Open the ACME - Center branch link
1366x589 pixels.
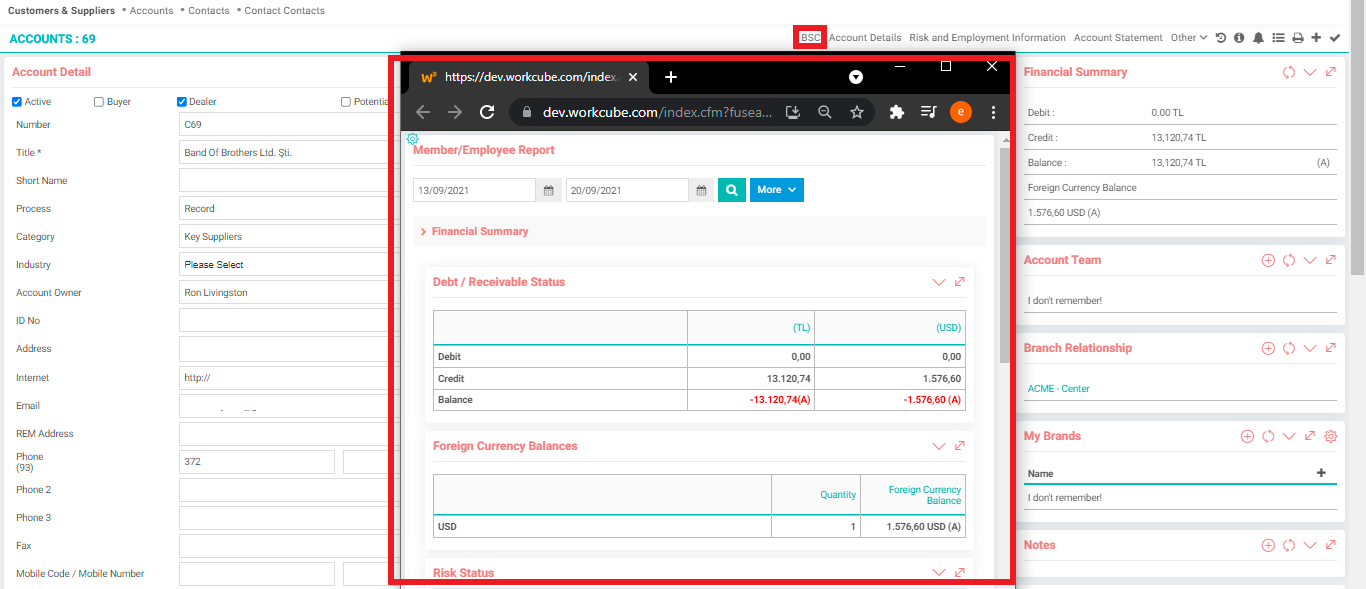(x=1059, y=389)
